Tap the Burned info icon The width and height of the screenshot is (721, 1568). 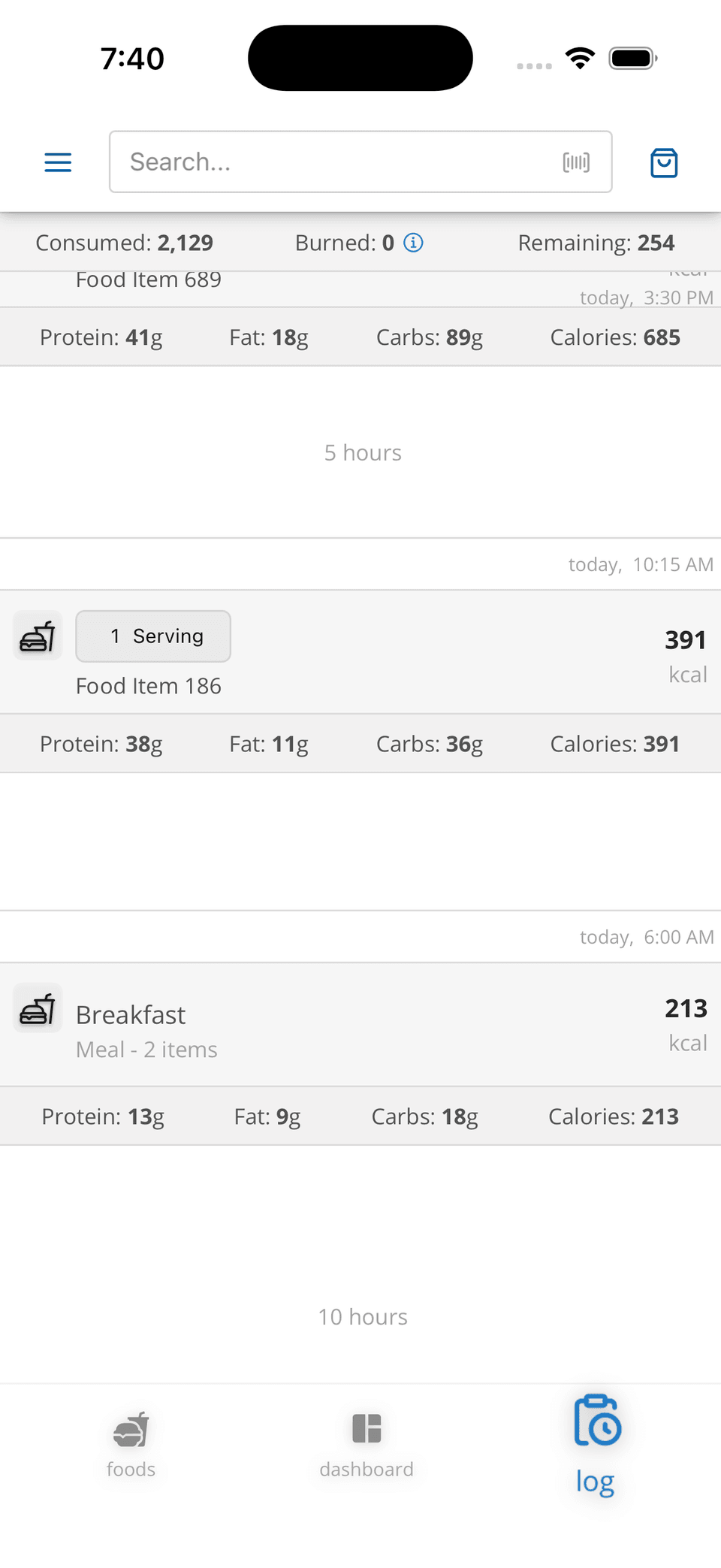414,243
